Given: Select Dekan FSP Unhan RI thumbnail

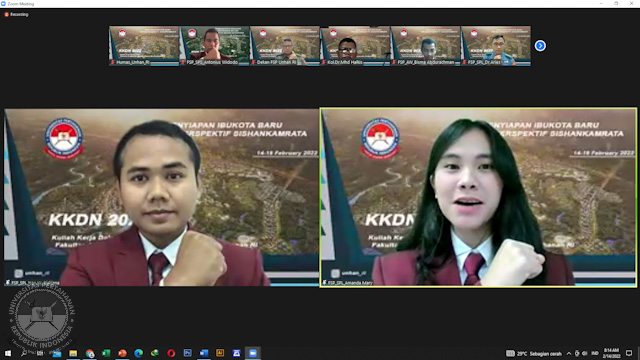Looking at the screenshot, I should [285, 46].
